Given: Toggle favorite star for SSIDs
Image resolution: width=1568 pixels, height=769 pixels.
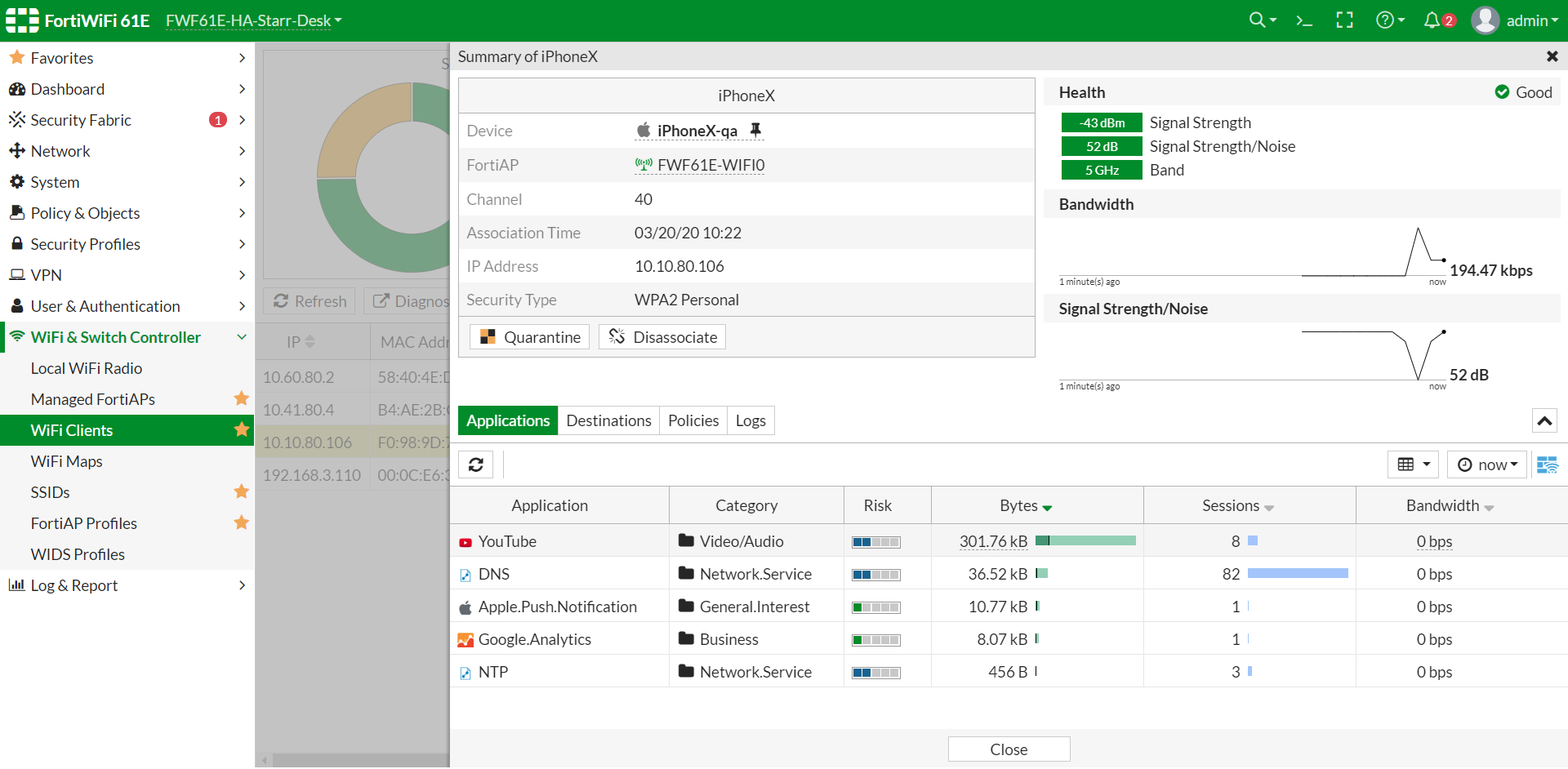Looking at the screenshot, I should pyautogui.click(x=241, y=491).
